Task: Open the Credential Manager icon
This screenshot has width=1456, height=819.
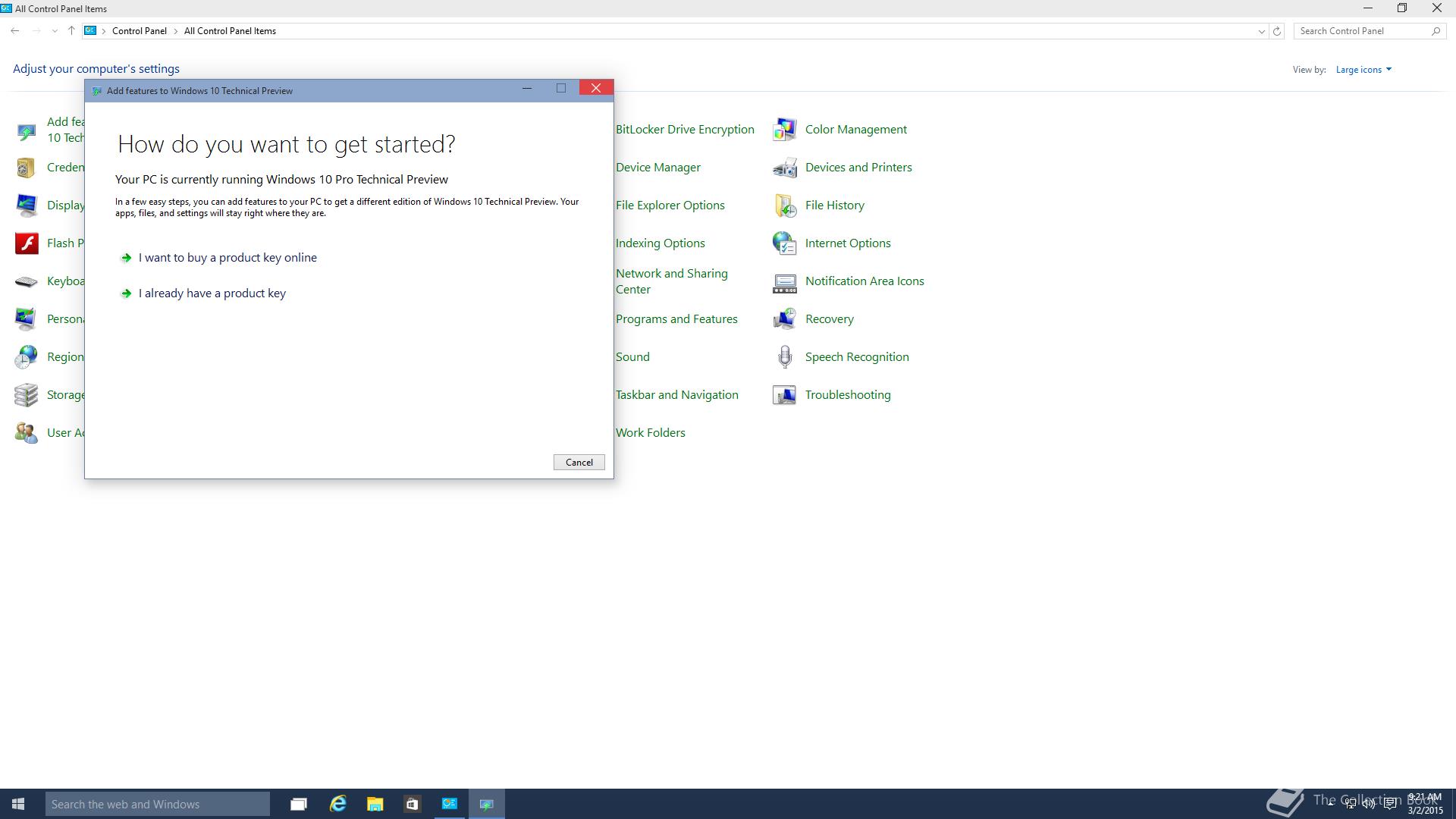Action: click(27, 168)
